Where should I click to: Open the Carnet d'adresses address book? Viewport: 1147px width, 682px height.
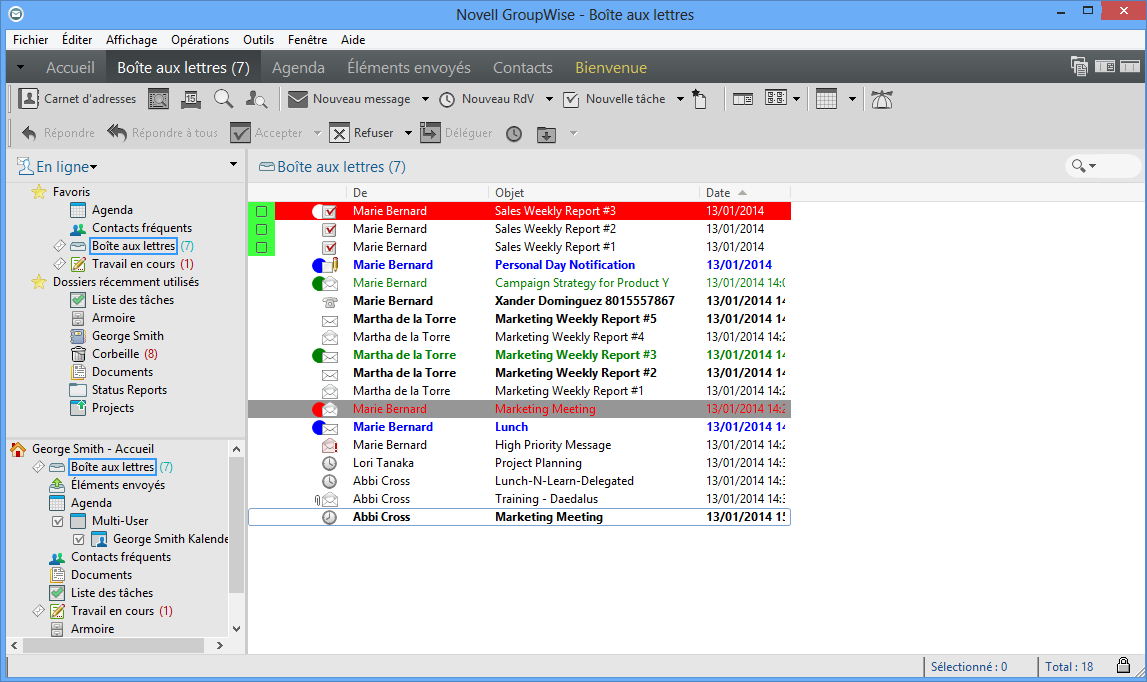[x=77, y=99]
